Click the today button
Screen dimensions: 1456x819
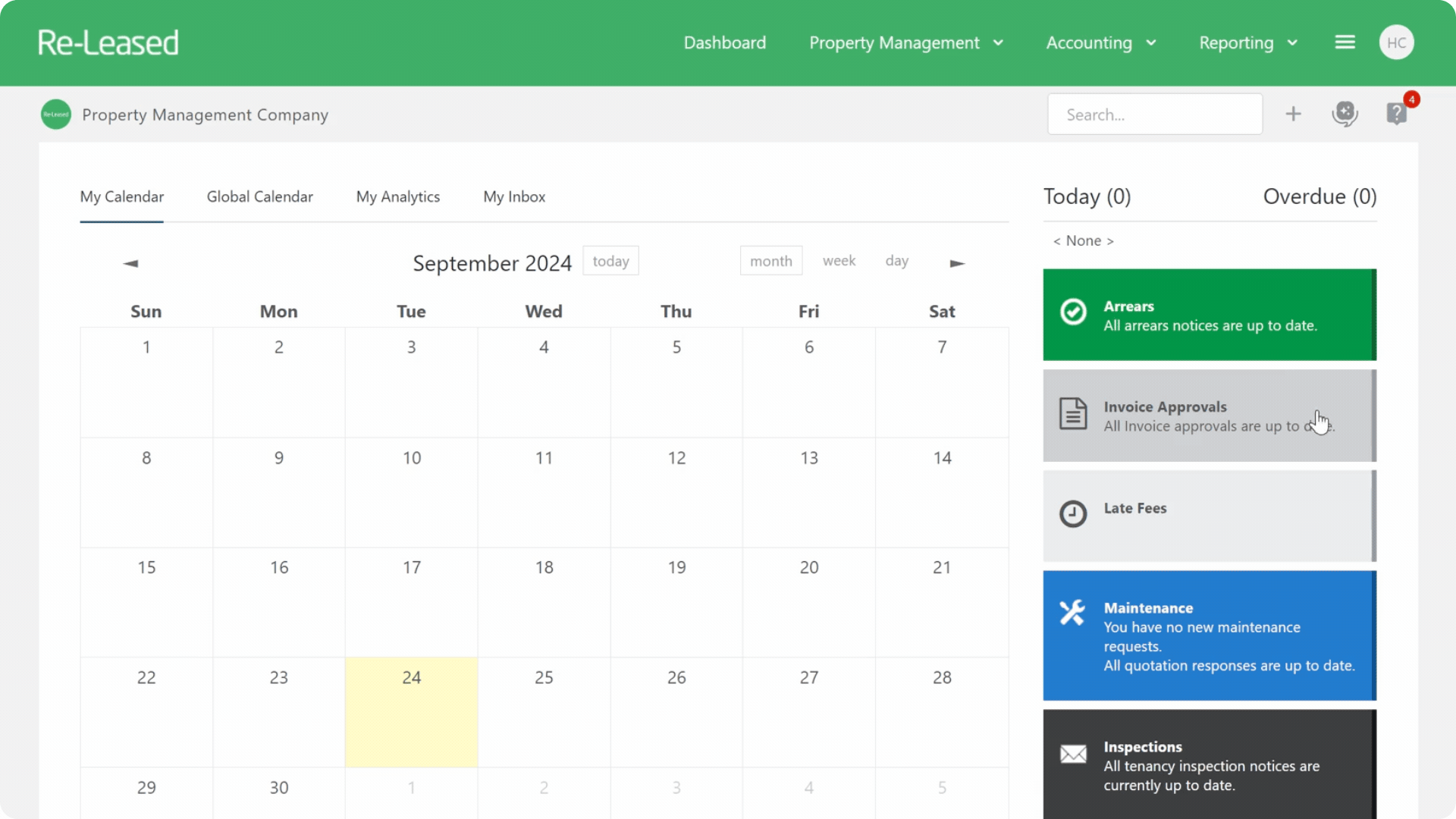[610, 261]
